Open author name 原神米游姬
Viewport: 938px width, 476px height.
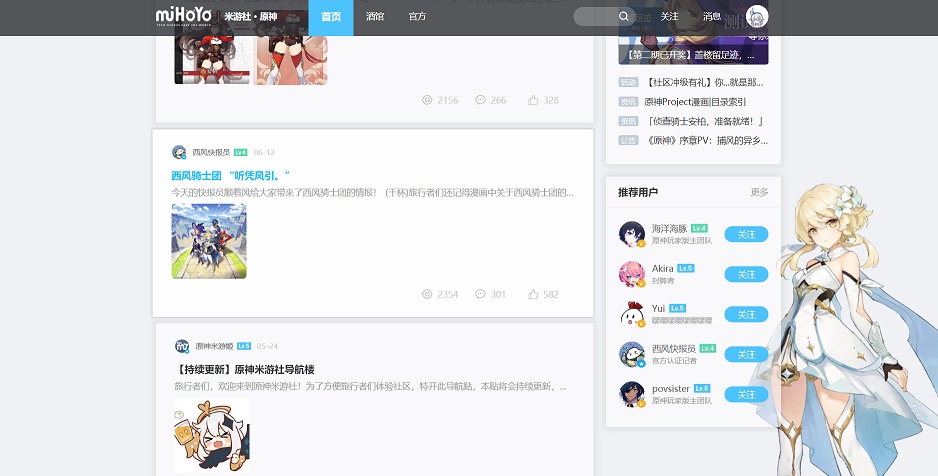click(214, 346)
